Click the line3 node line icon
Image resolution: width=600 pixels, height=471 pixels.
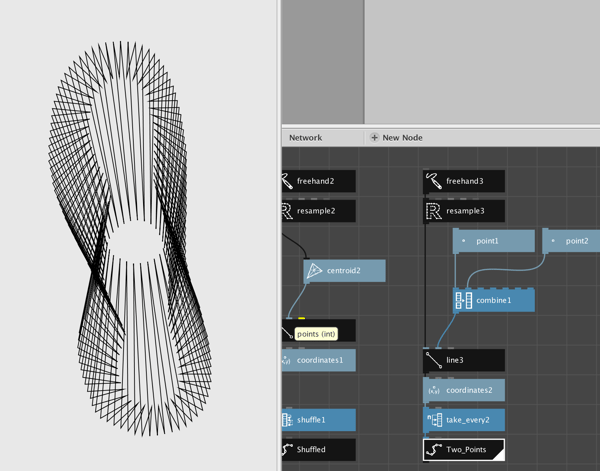point(434,360)
